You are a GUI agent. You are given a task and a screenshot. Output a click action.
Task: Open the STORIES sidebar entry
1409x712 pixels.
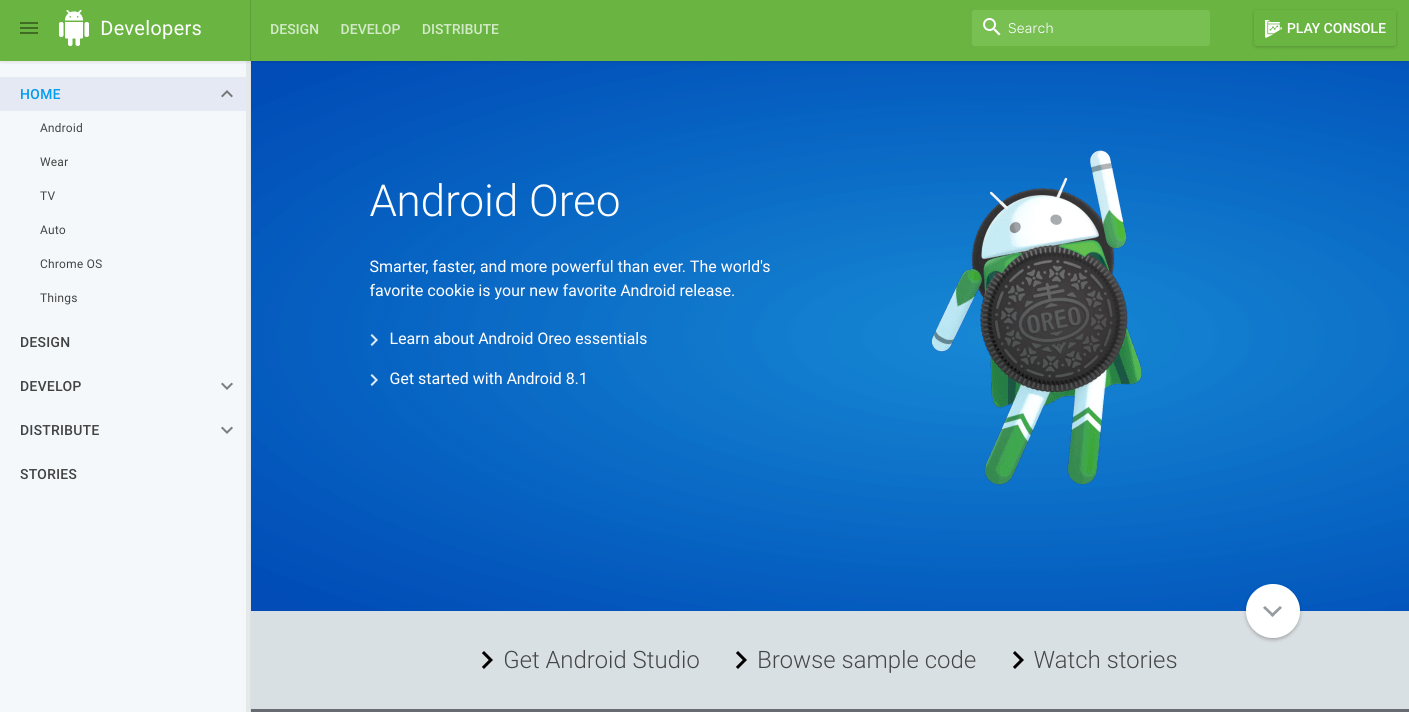48,473
